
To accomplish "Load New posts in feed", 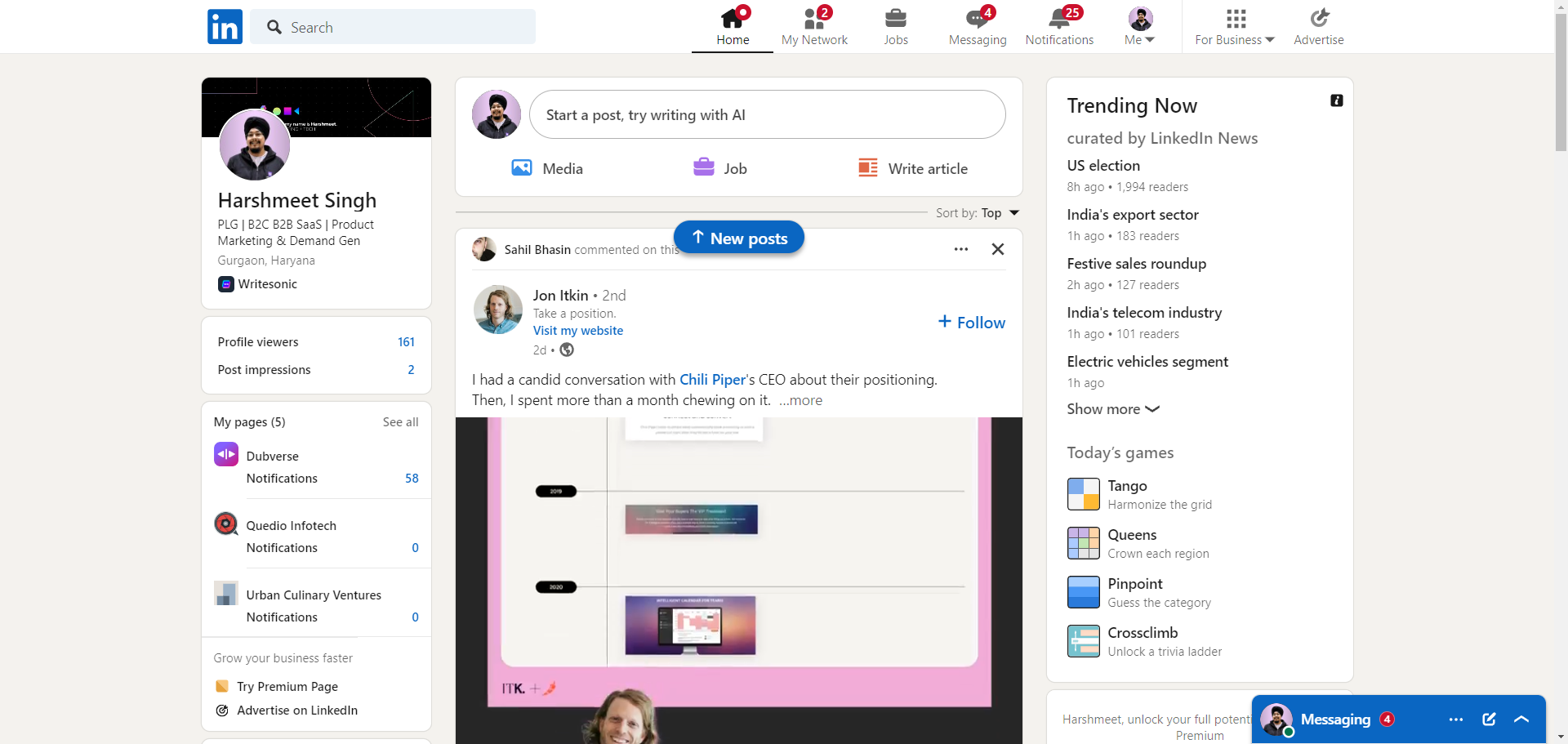I will coord(739,238).
